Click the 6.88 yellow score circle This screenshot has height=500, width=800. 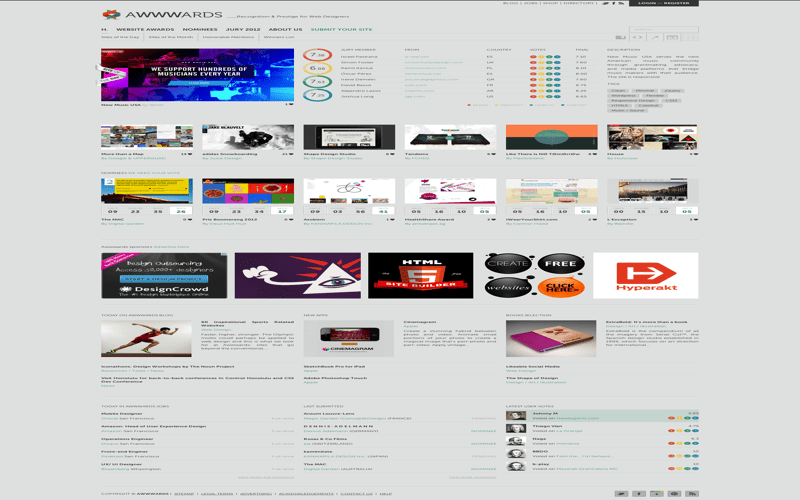click(317, 68)
